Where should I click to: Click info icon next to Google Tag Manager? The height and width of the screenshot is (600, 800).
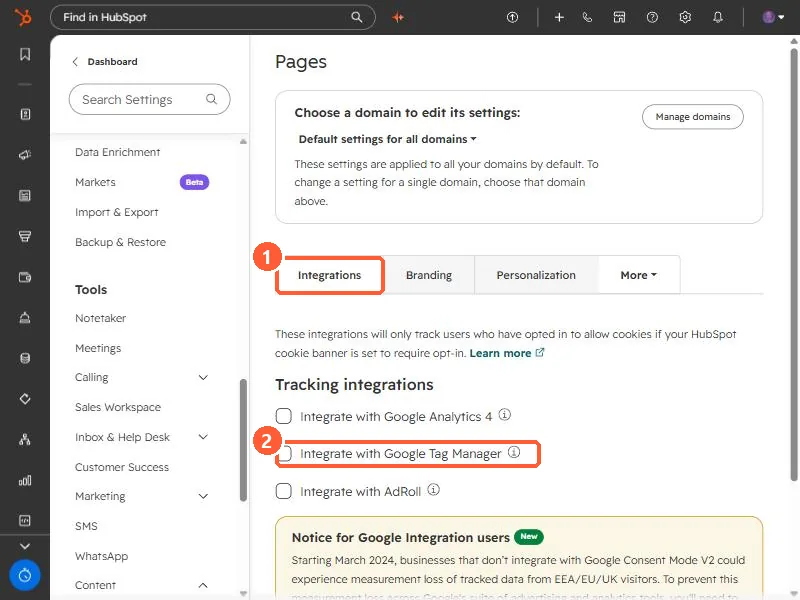[514, 452]
